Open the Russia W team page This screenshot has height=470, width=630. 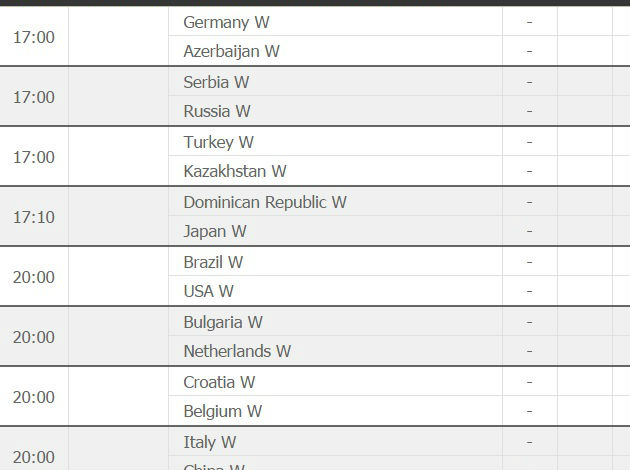click(x=217, y=111)
